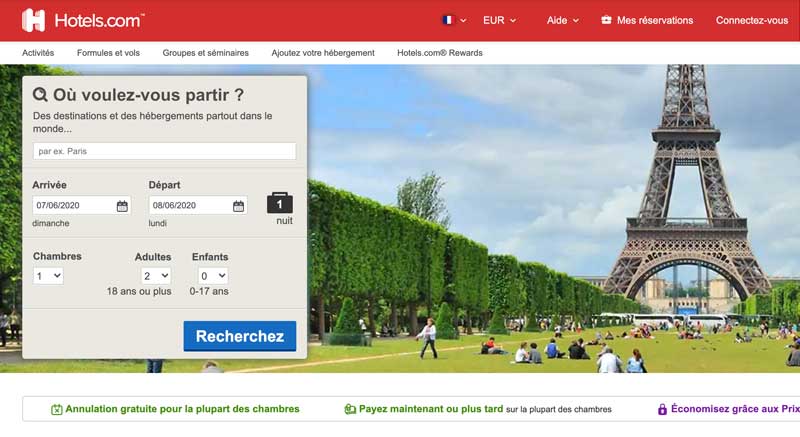This screenshot has height=437, width=800.
Task: Click the 'Arrivée' label
Action: point(49,185)
